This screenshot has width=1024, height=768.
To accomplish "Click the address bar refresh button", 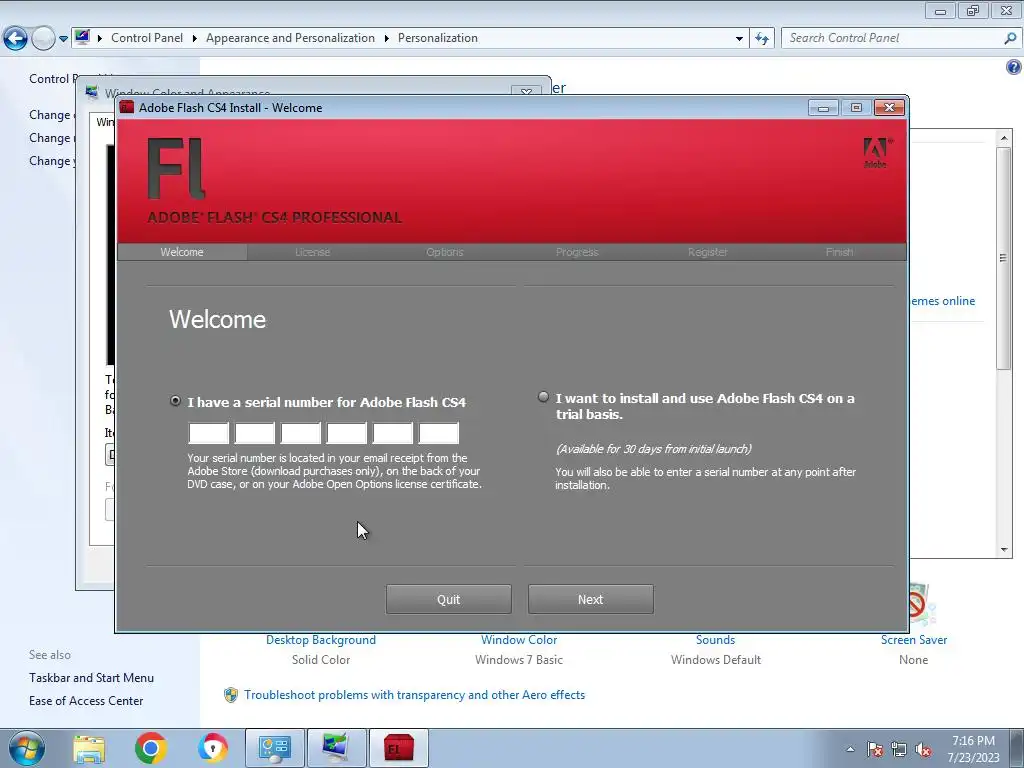I will tap(761, 39).
